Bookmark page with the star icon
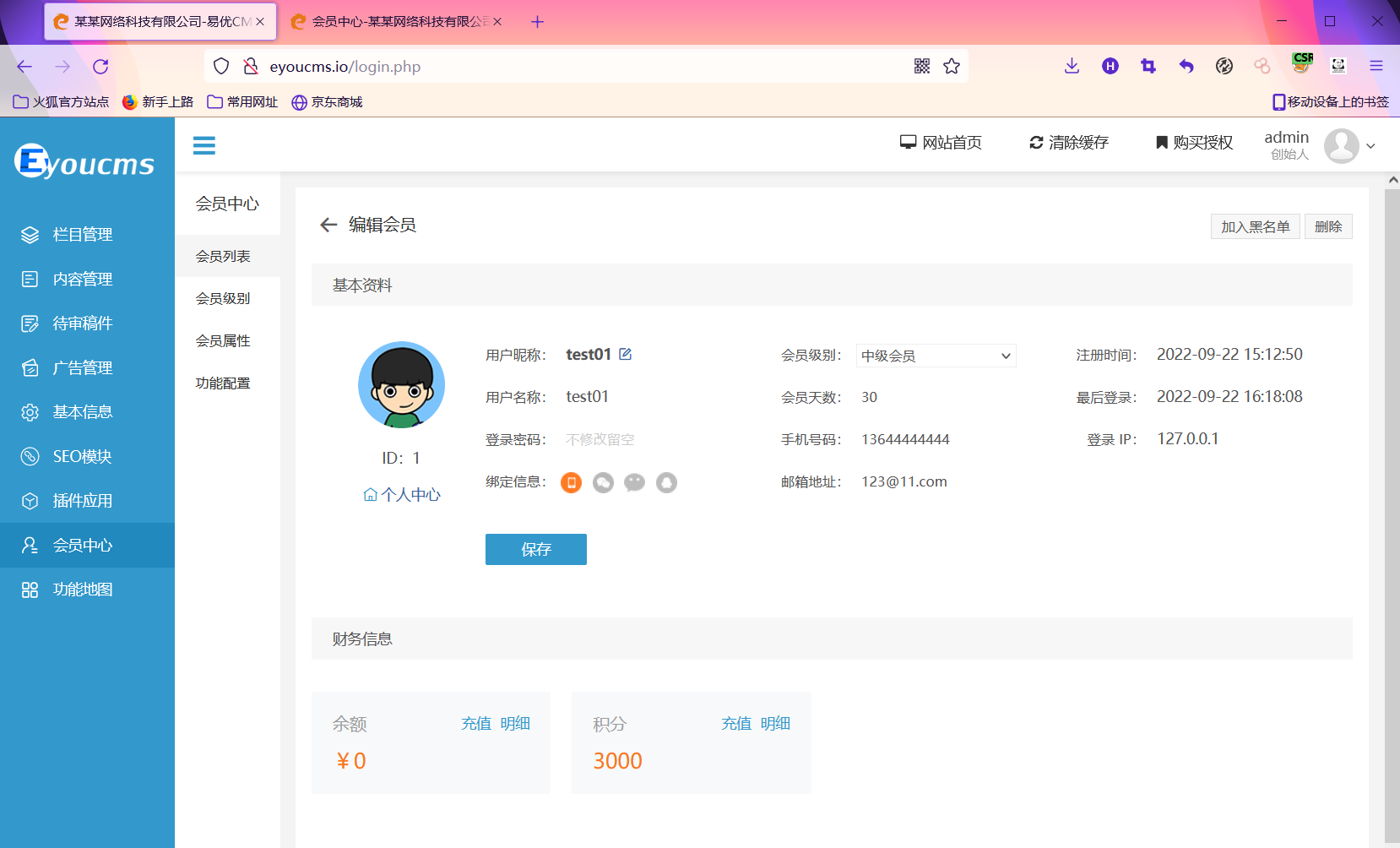1400x848 pixels. tap(952, 66)
